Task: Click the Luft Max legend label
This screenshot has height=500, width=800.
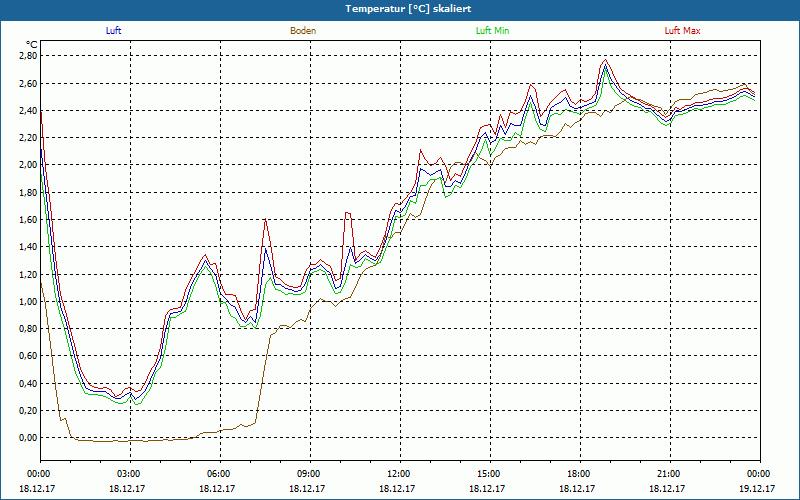Action: click(x=682, y=31)
